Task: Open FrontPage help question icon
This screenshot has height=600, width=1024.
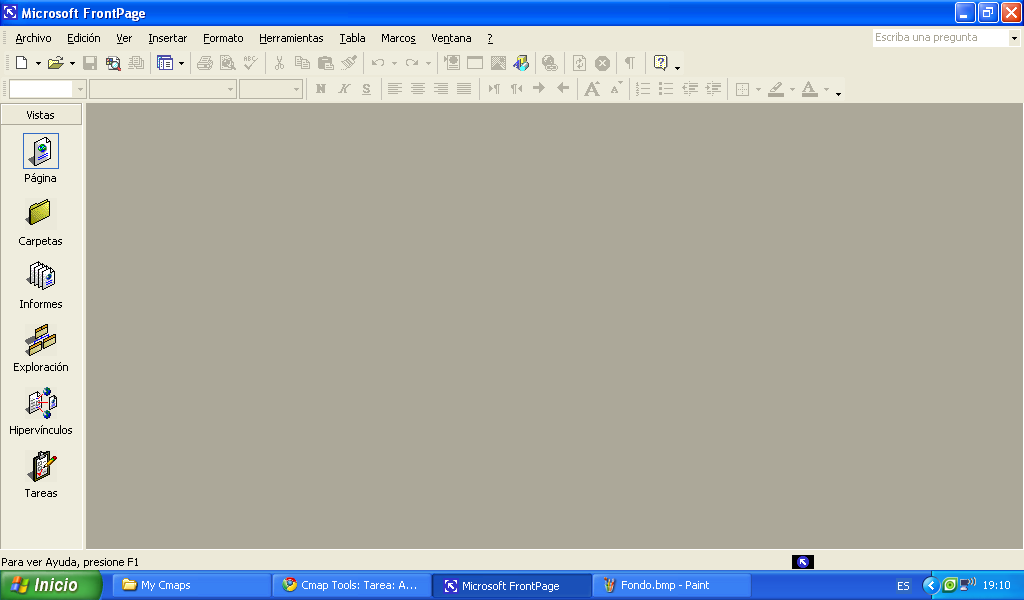Action: tap(660, 63)
